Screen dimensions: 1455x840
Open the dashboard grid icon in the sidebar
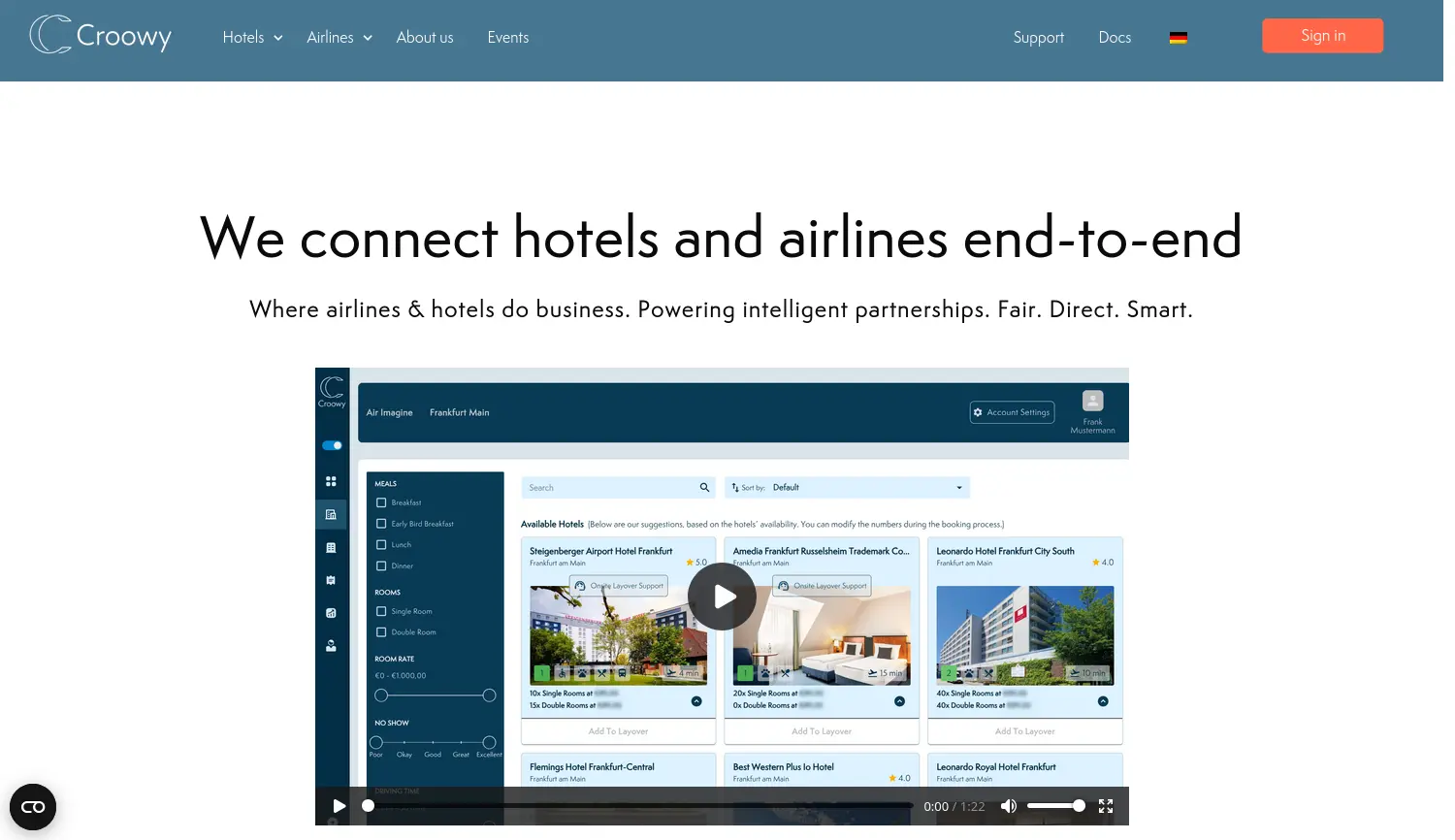(x=331, y=481)
